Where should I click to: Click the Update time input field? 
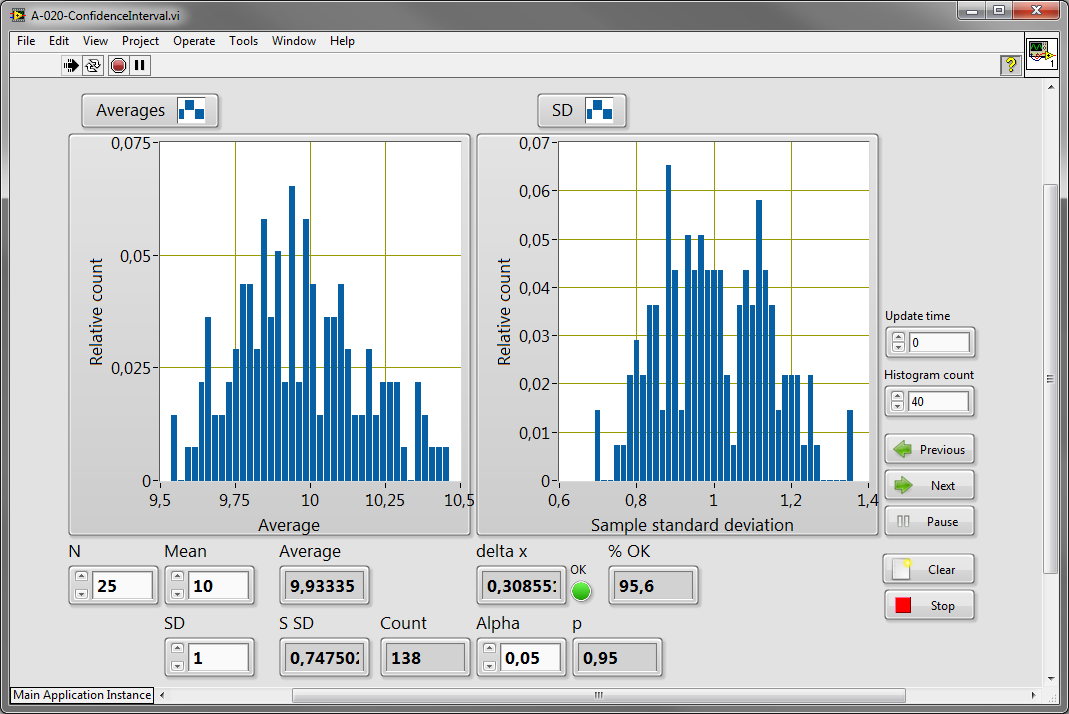pos(938,342)
